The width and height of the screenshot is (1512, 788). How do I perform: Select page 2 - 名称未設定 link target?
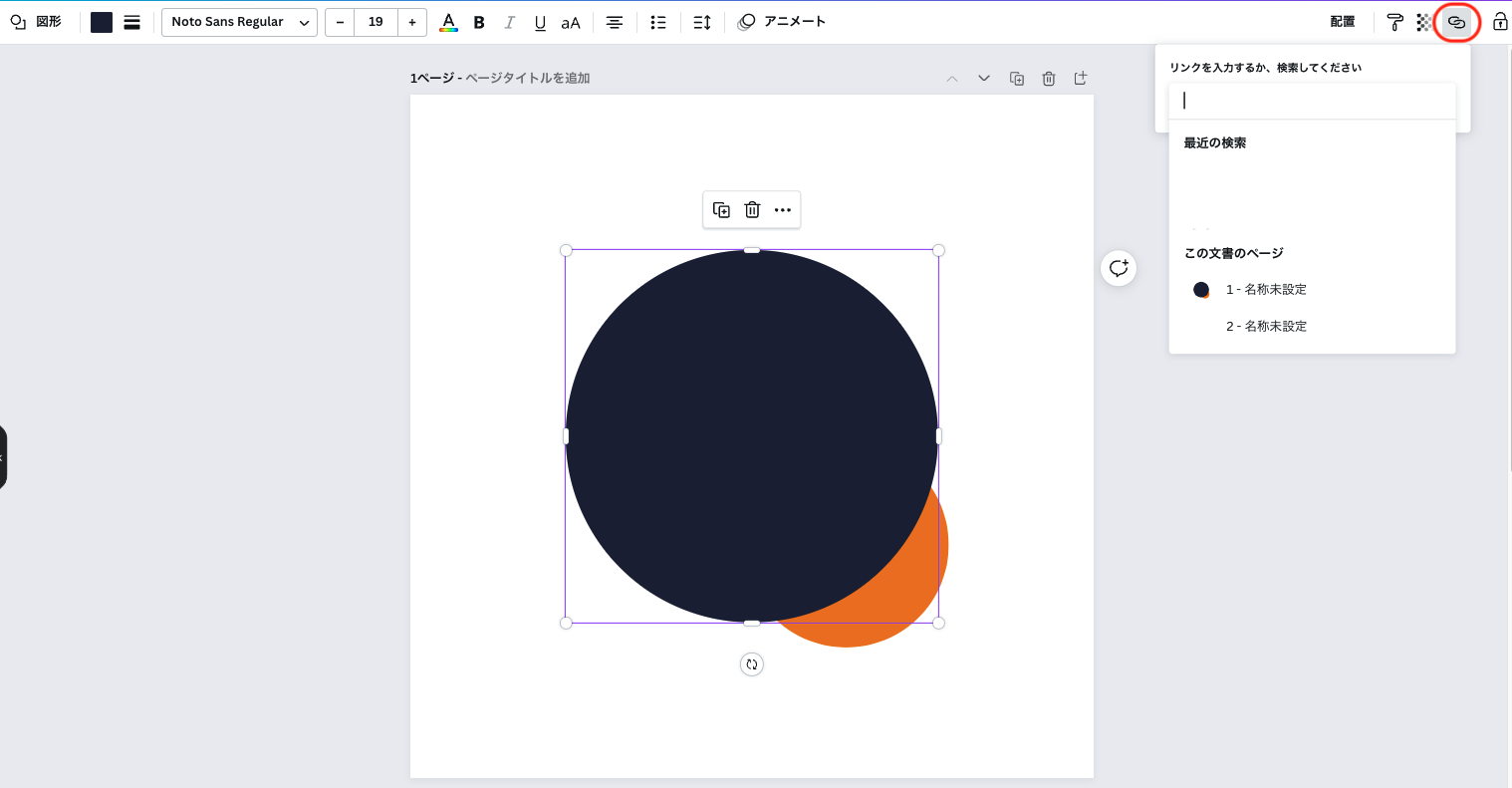click(x=1267, y=326)
